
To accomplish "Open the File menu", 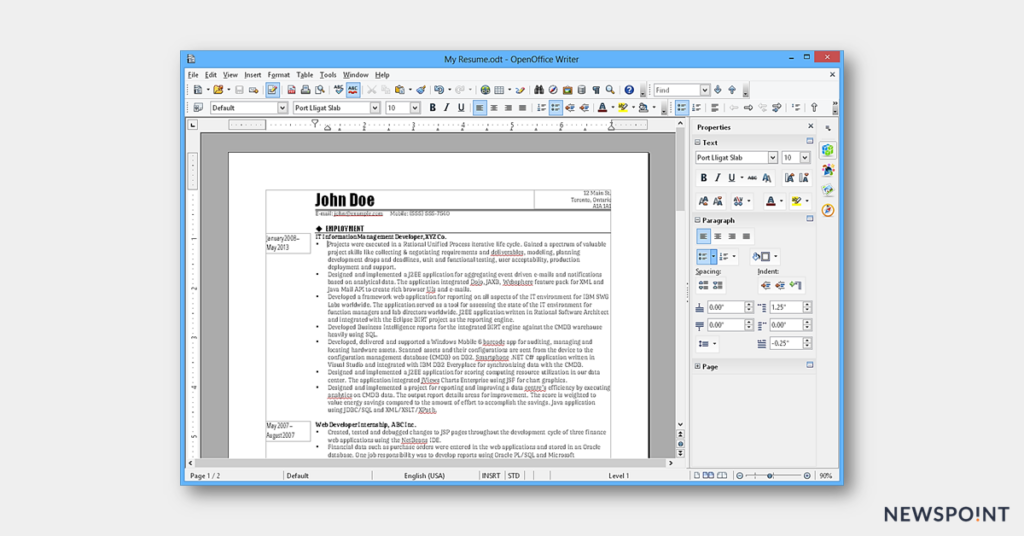I will coord(193,75).
